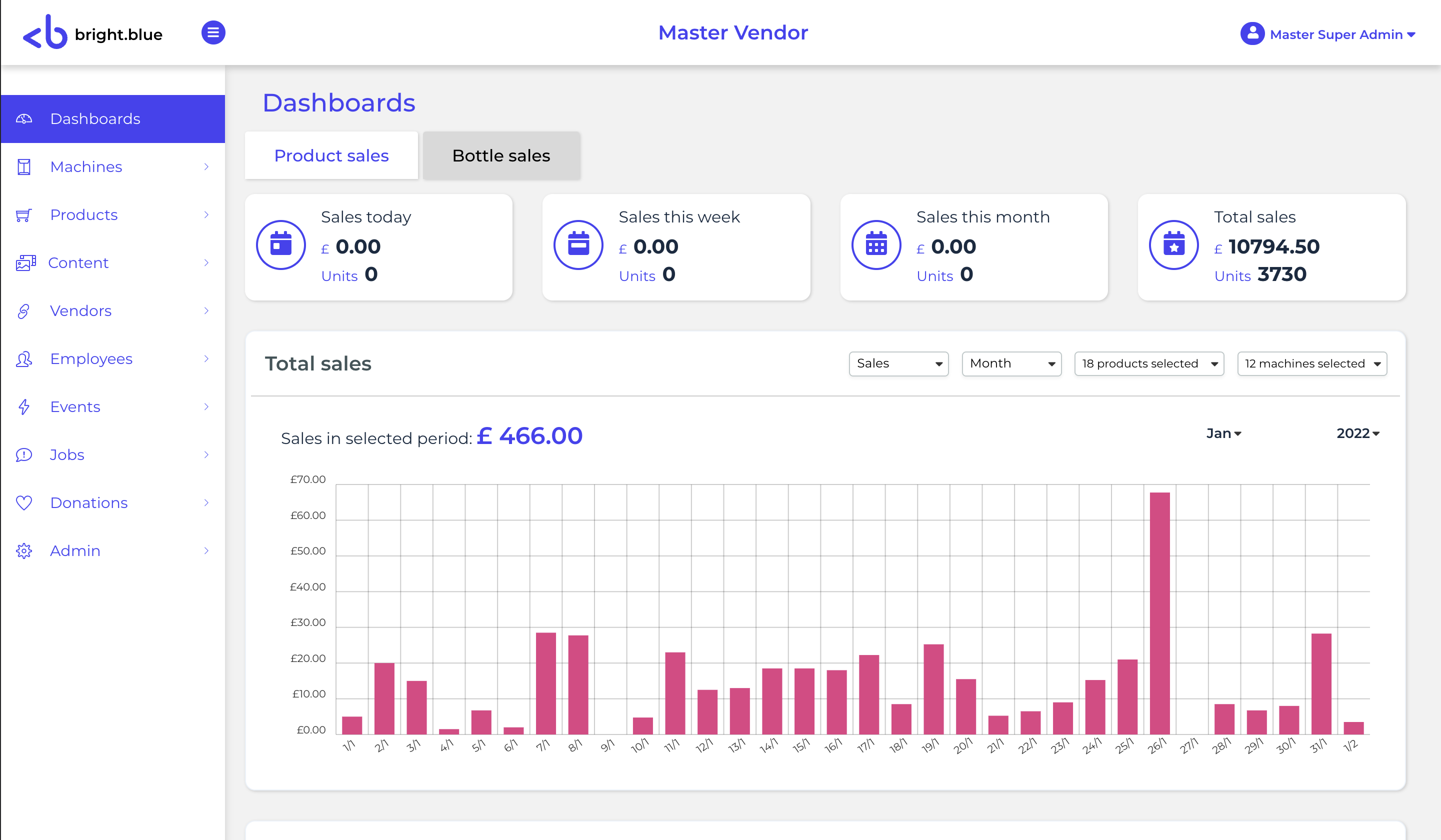
Task: Open the Month period dropdown
Action: point(1011,363)
